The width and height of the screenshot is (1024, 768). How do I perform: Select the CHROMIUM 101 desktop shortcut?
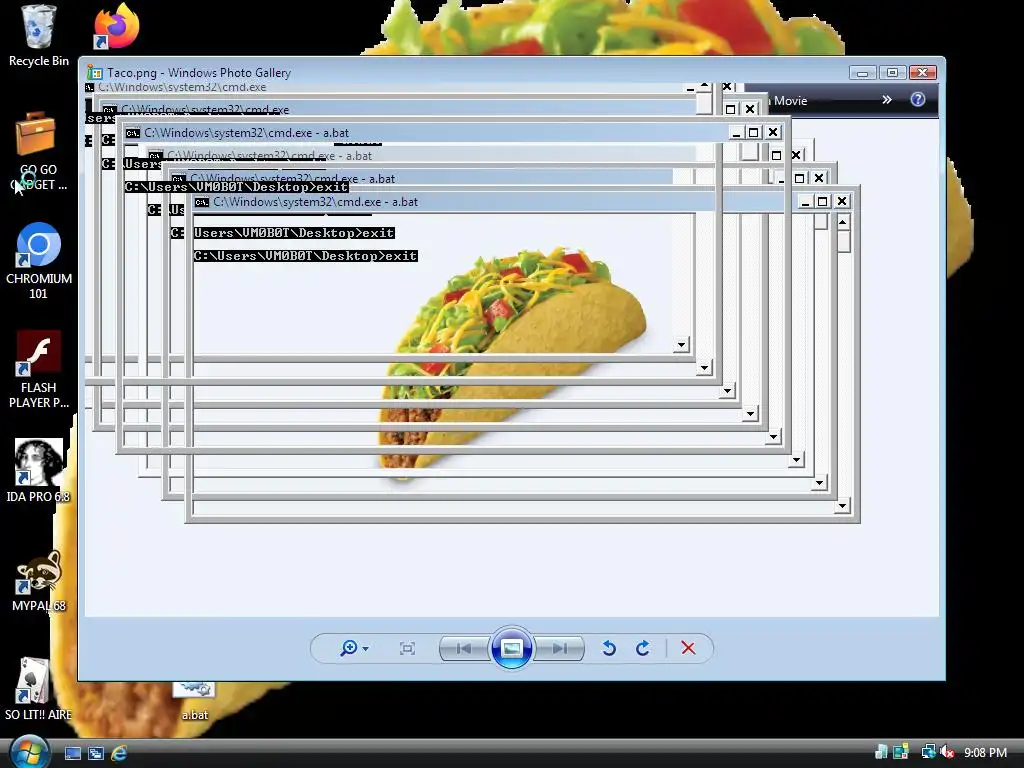tap(38, 261)
